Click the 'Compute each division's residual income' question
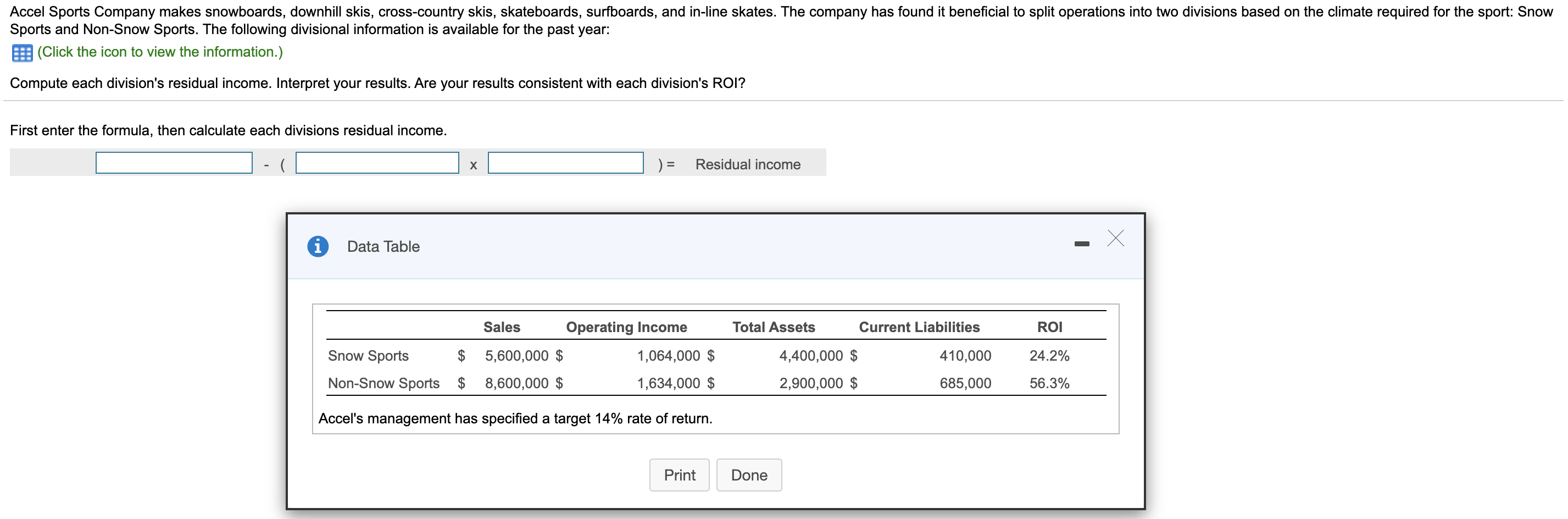 pos(377,84)
